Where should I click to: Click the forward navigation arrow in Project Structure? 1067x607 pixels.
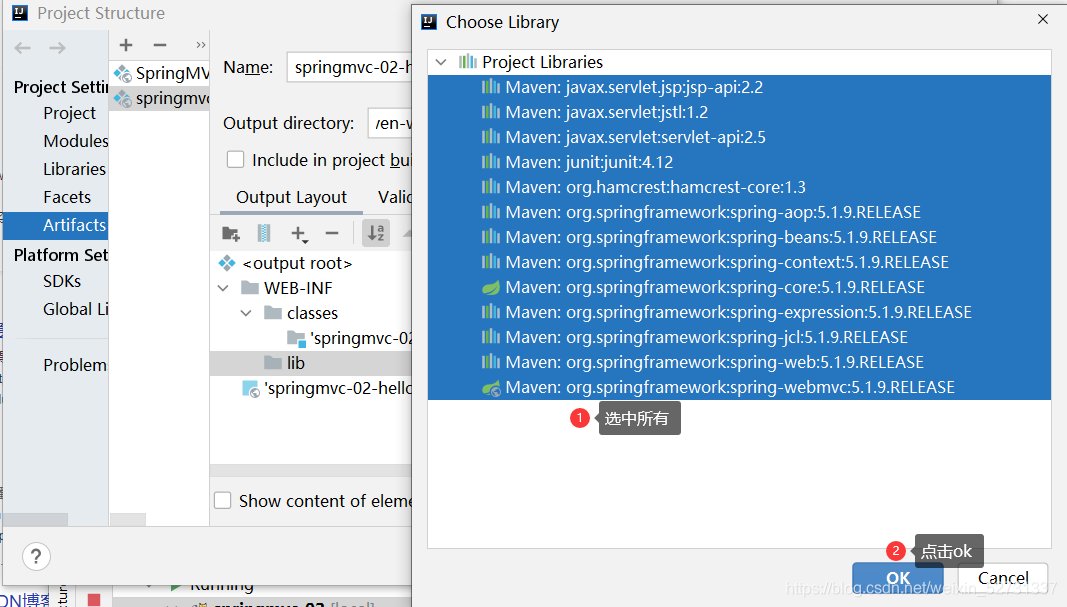58,48
